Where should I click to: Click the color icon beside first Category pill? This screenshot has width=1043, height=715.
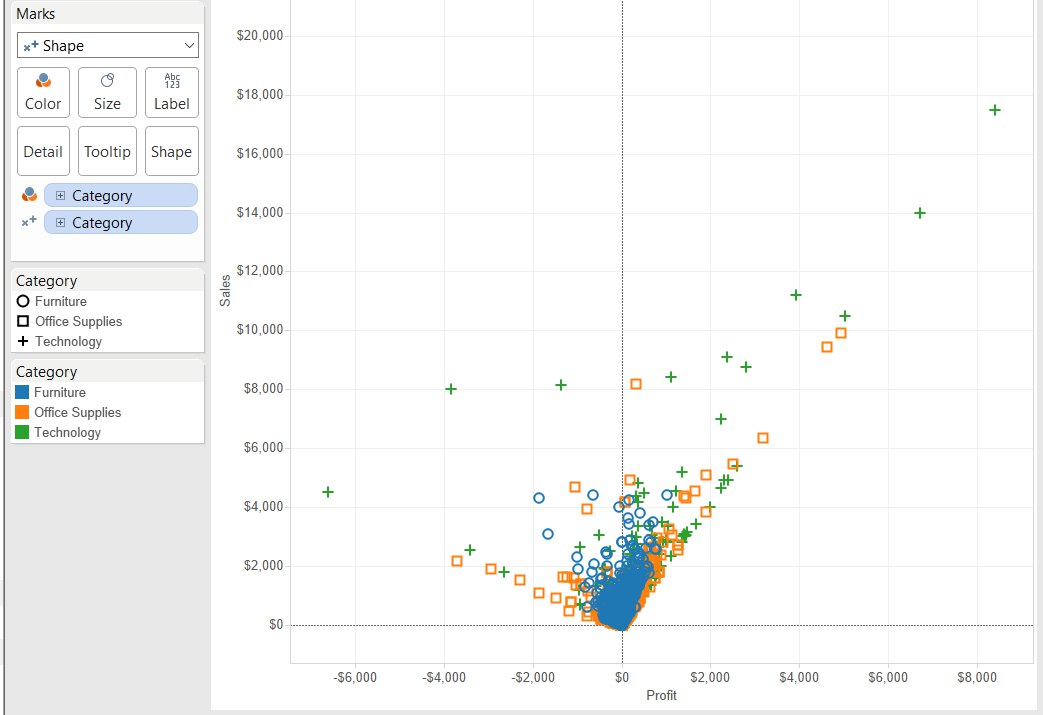[29, 195]
